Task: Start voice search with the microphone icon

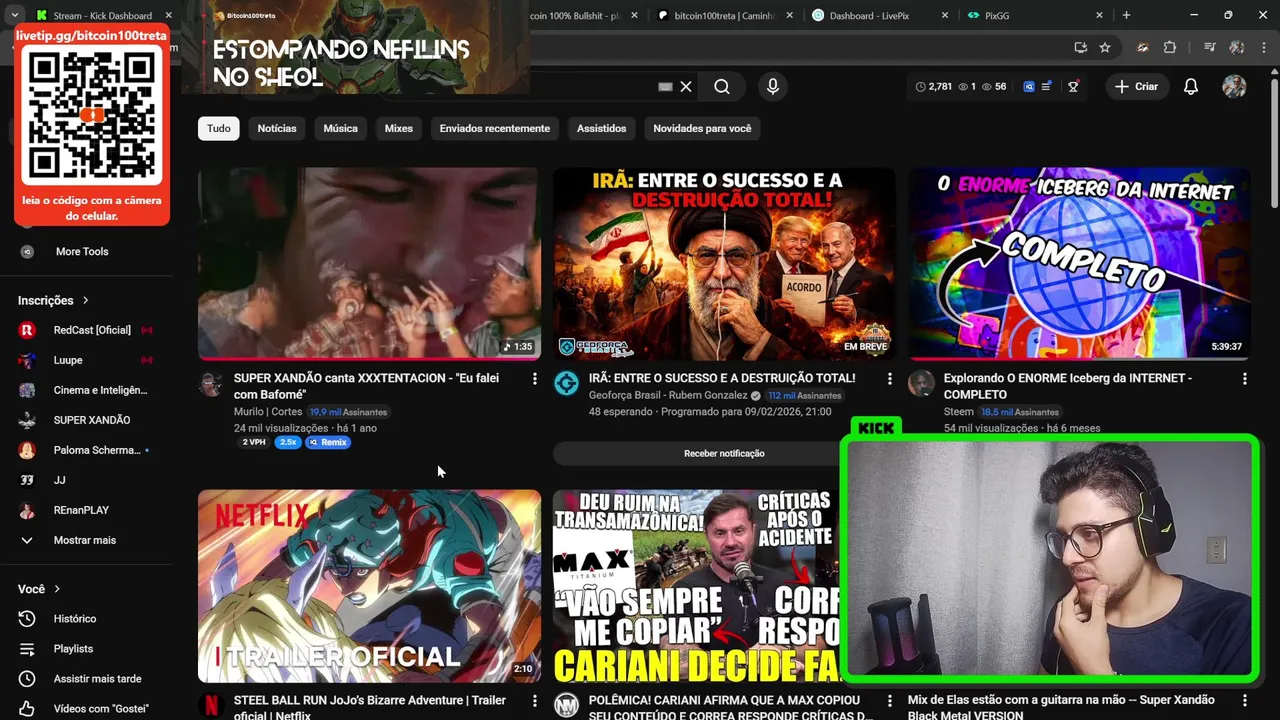Action: (772, 87)
